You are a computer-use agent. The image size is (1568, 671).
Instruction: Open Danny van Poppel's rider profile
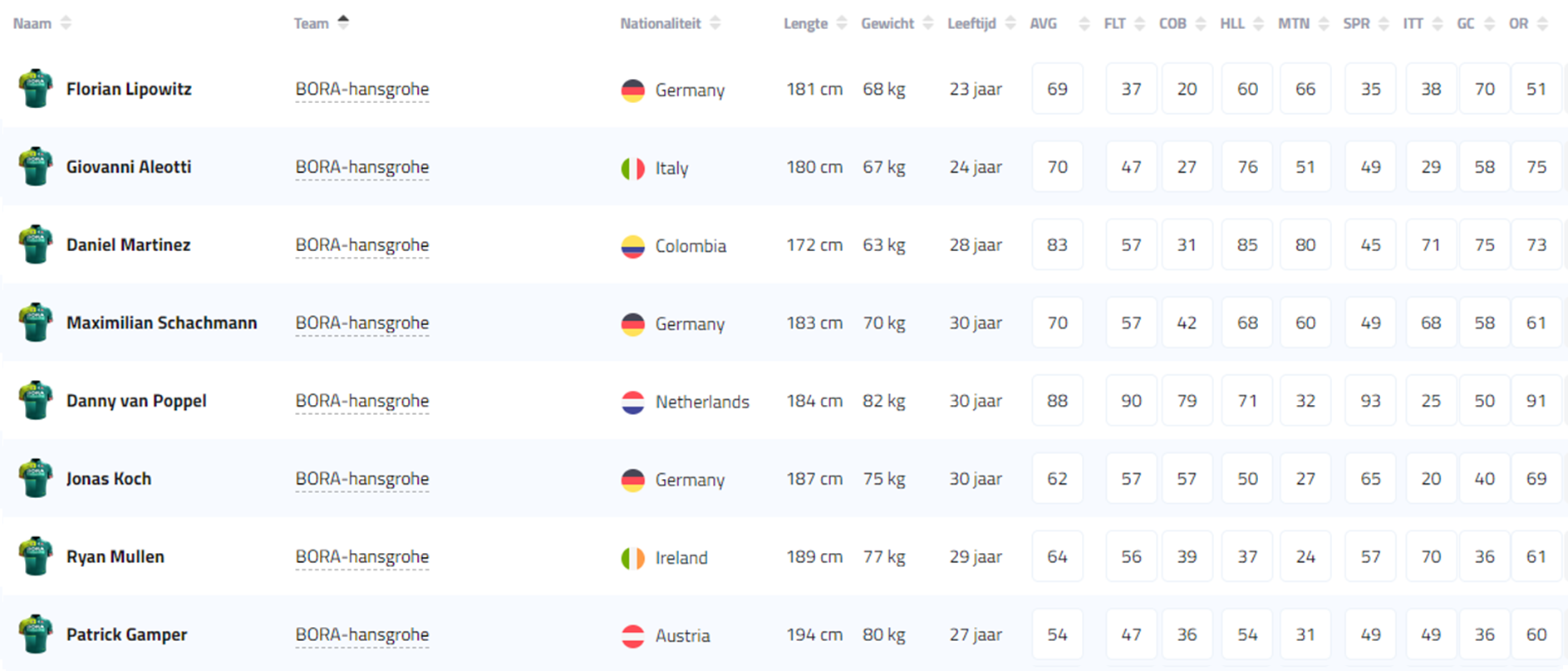136,401
